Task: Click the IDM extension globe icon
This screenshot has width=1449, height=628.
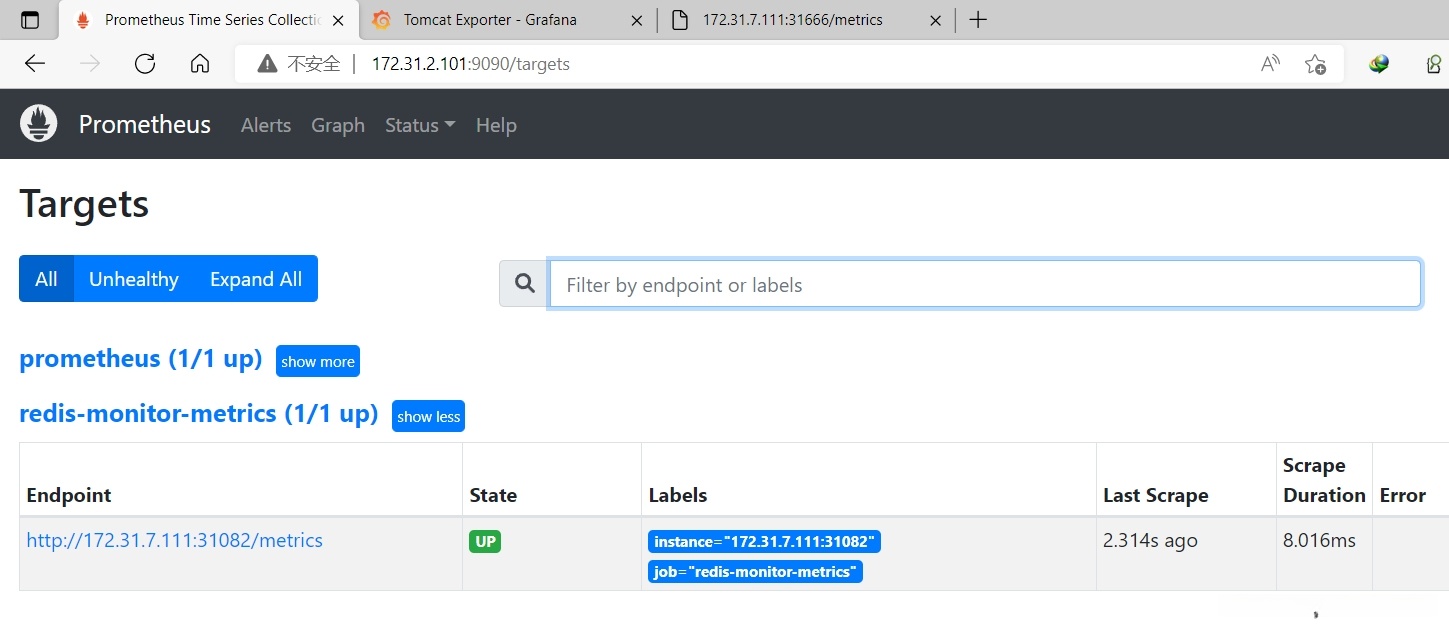Action: pyautogui.click(x=1379, y=64)
